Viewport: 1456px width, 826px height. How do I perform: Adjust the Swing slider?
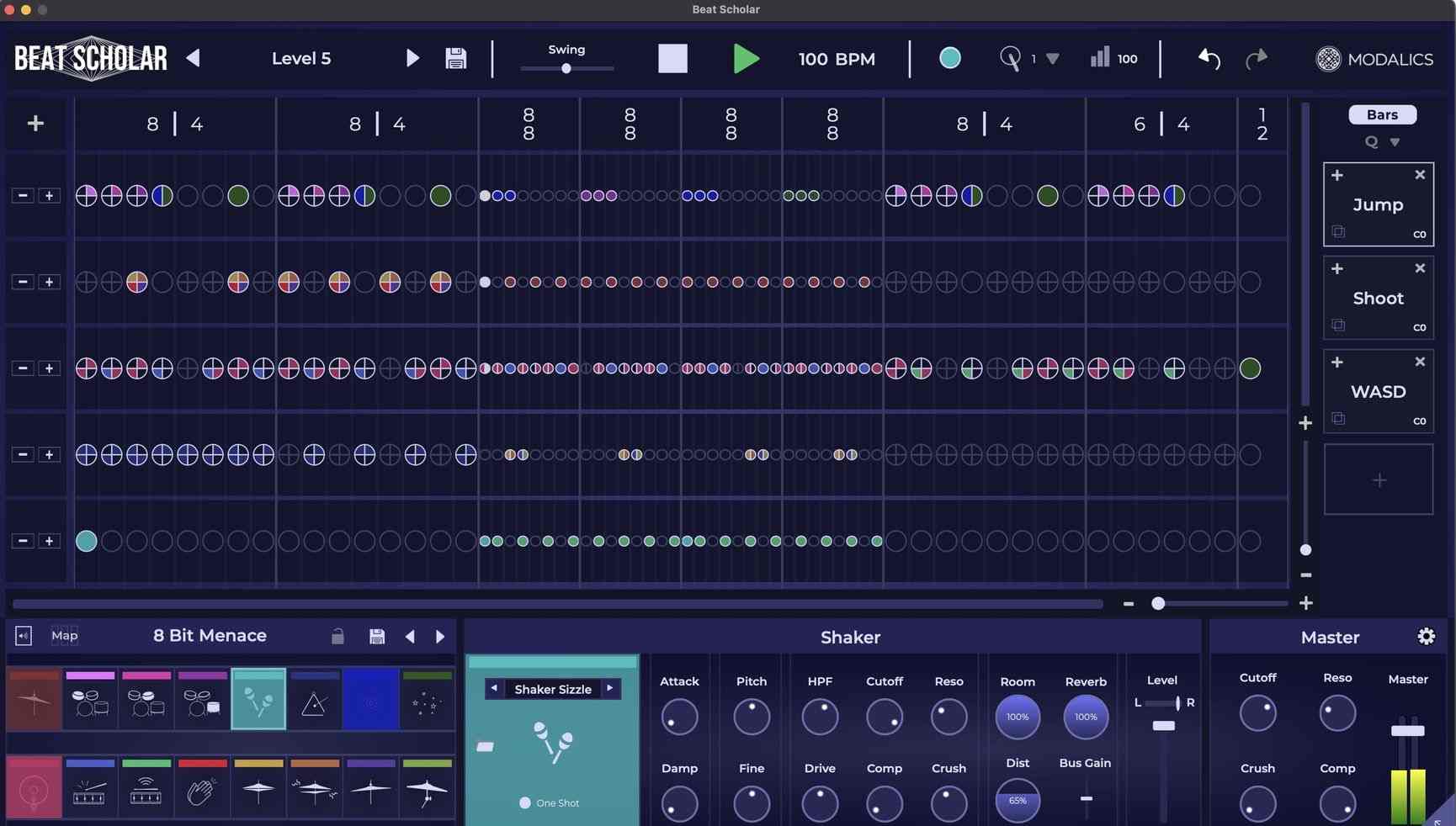[x=566, y=68]
